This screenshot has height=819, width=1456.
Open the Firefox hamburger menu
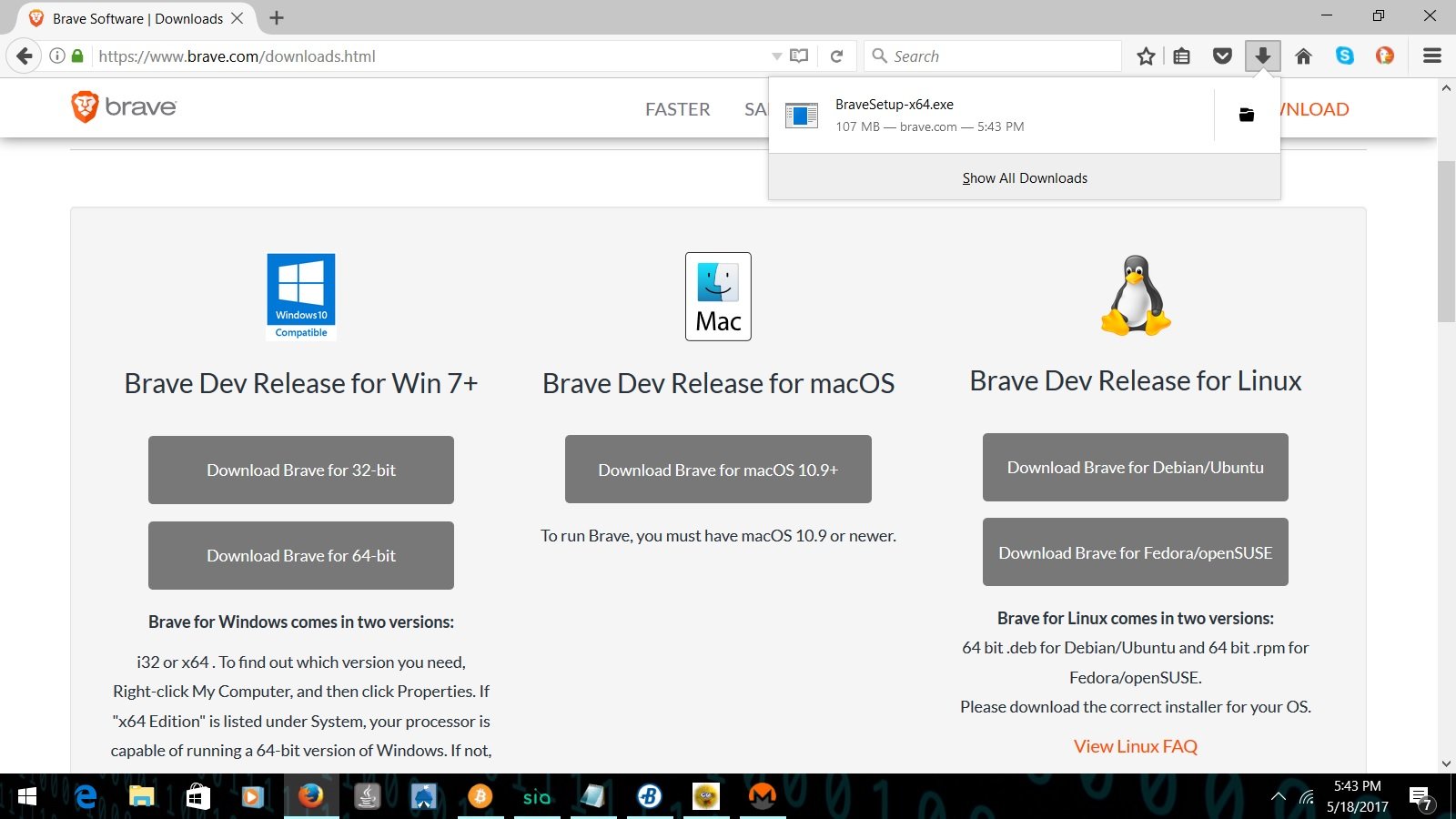(x=1432, y=56)
